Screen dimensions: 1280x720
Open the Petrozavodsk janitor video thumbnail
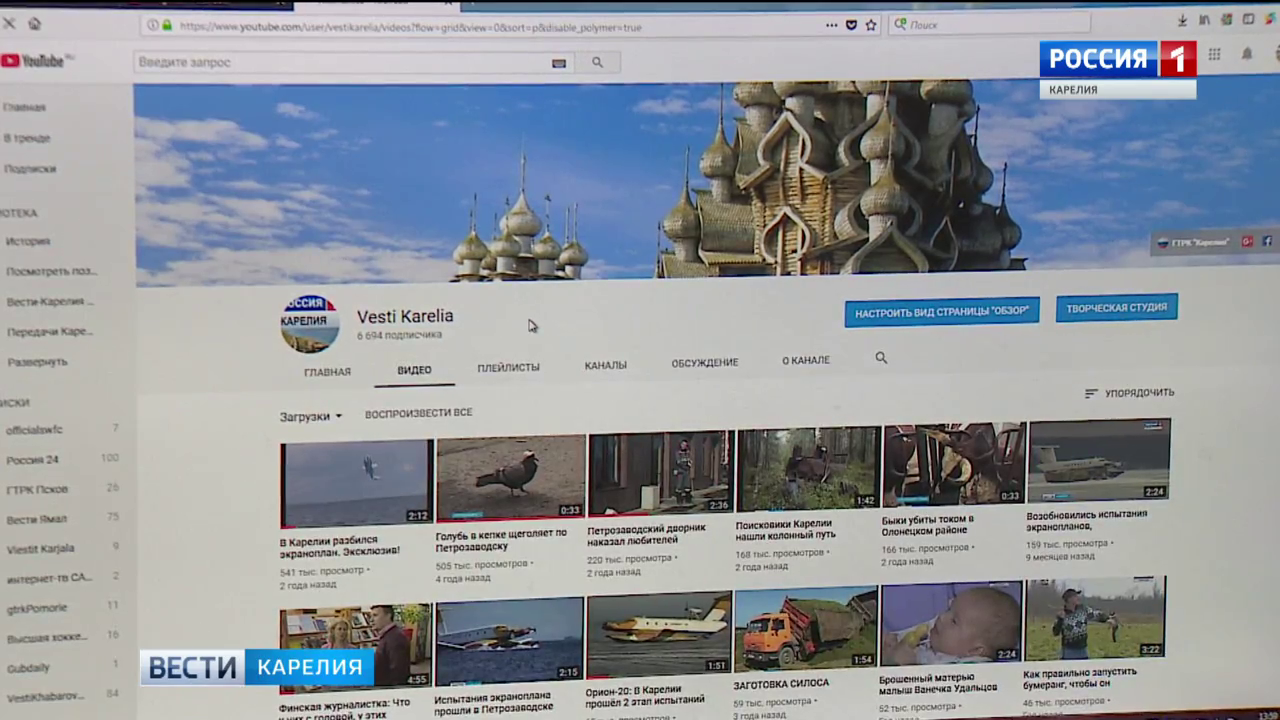point(661,473)
